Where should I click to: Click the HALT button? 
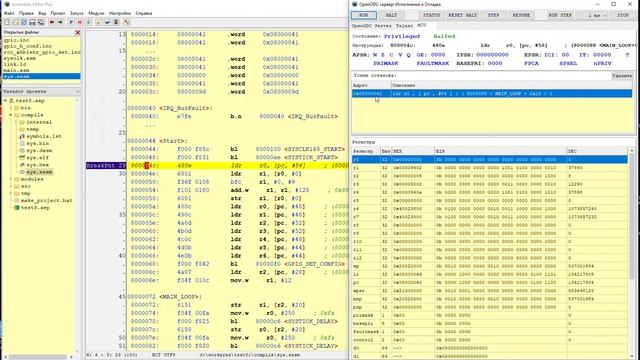(391, 15)
